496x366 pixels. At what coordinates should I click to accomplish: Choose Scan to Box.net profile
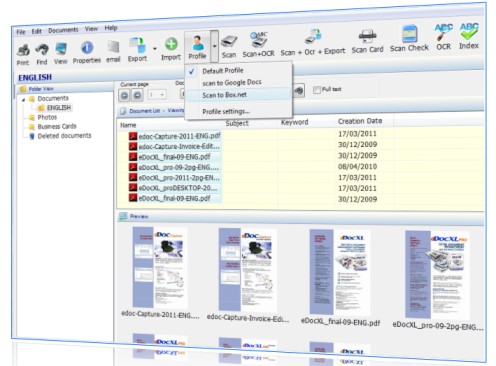(224, 95)
